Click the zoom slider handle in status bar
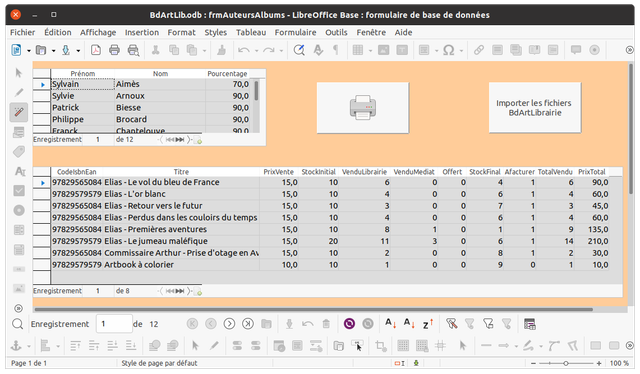Image resolution: width=640 pixels, height=374 pixels. point(566,363)
